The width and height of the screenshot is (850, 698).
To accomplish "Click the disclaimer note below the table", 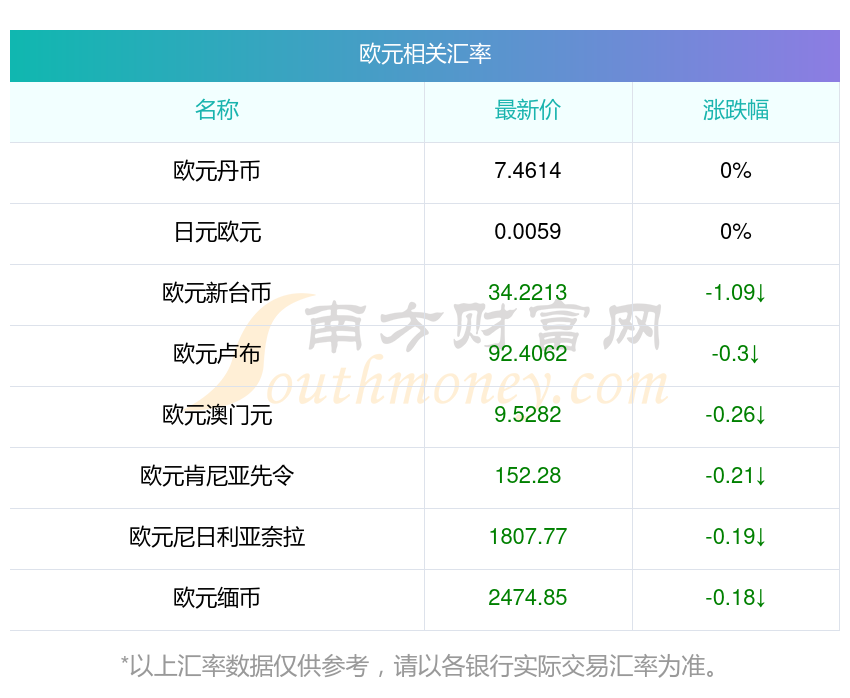I will coord(419,666).
